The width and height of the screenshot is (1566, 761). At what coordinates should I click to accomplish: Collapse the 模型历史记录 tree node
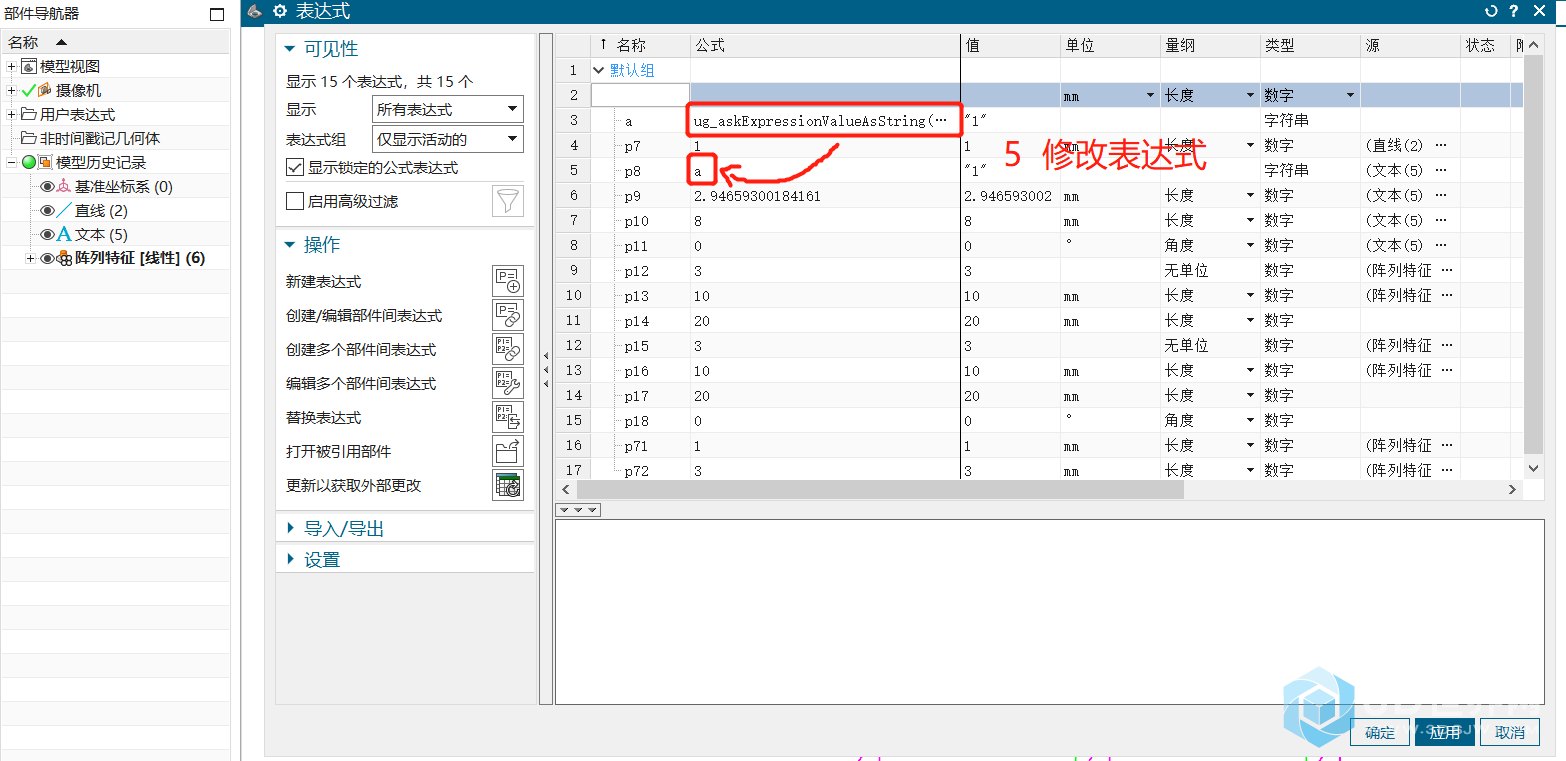click(12, 163)
